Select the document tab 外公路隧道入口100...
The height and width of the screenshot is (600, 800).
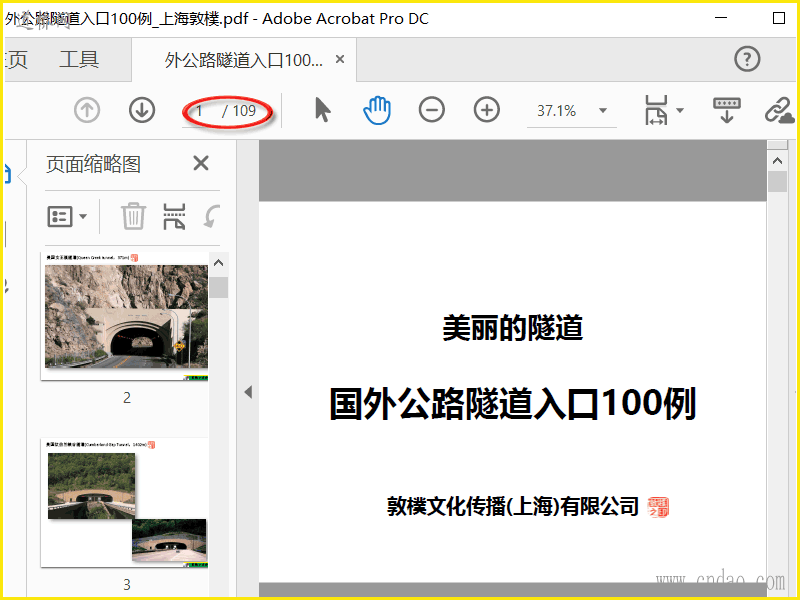click(x=243, y=60)
